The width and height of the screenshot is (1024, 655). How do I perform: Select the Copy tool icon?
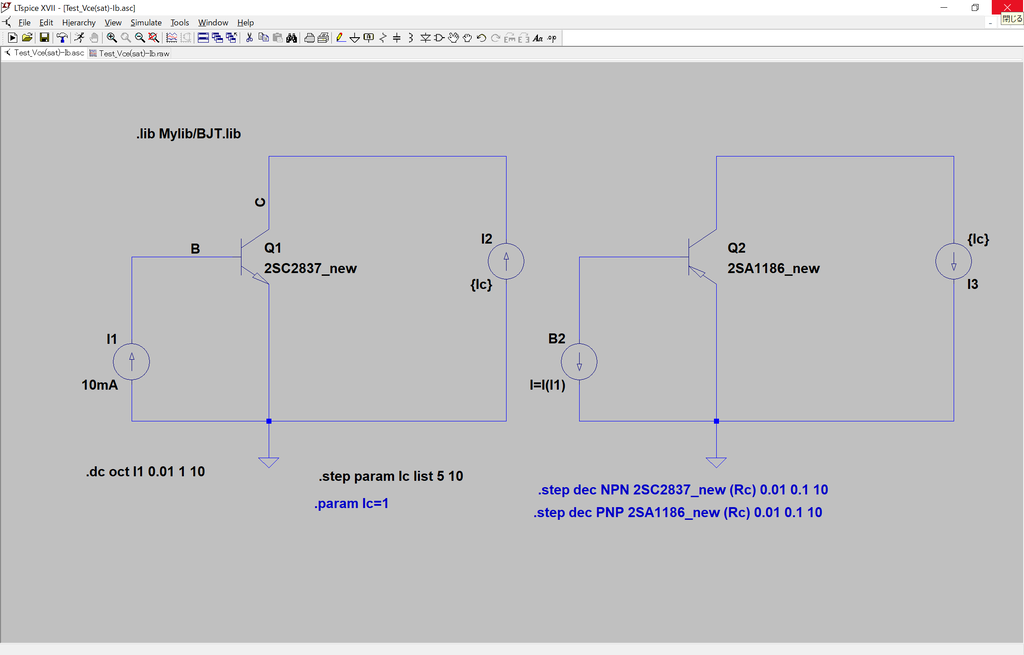263,38
